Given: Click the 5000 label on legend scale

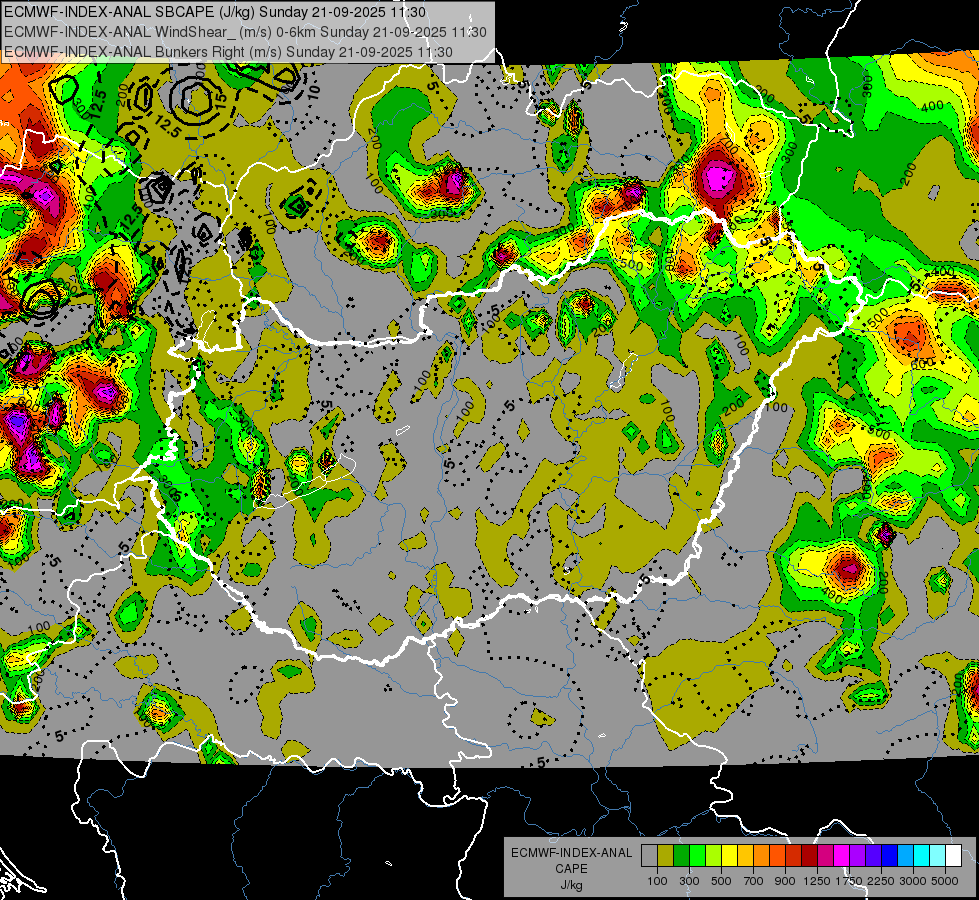Looking at the screenshot, I should tap(946, 880).
